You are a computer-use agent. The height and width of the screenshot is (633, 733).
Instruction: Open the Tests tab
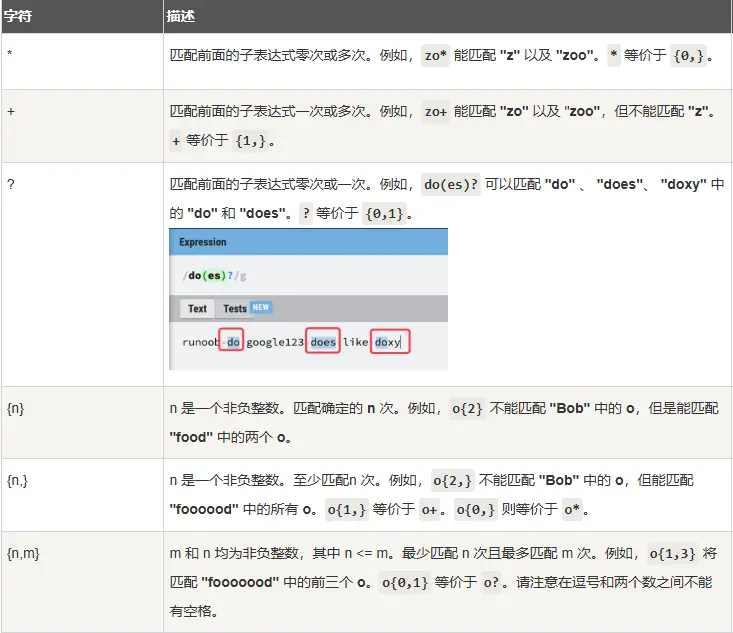[x=235, y=308]
